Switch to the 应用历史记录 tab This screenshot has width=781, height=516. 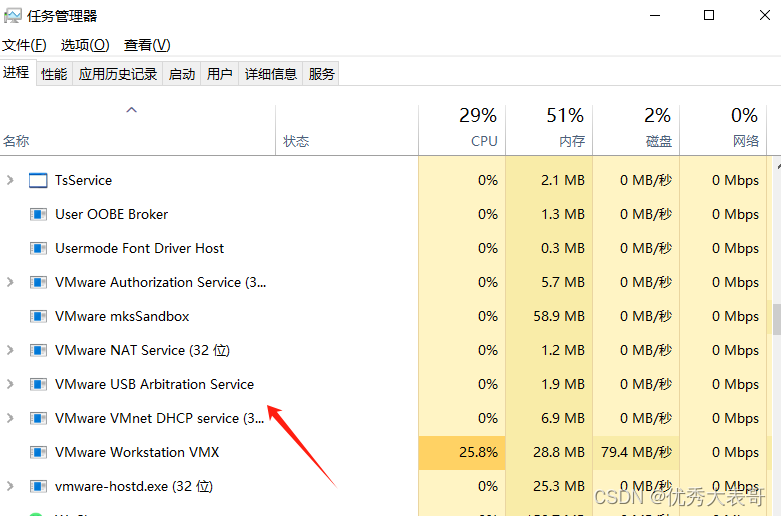[x=118, y=74]
